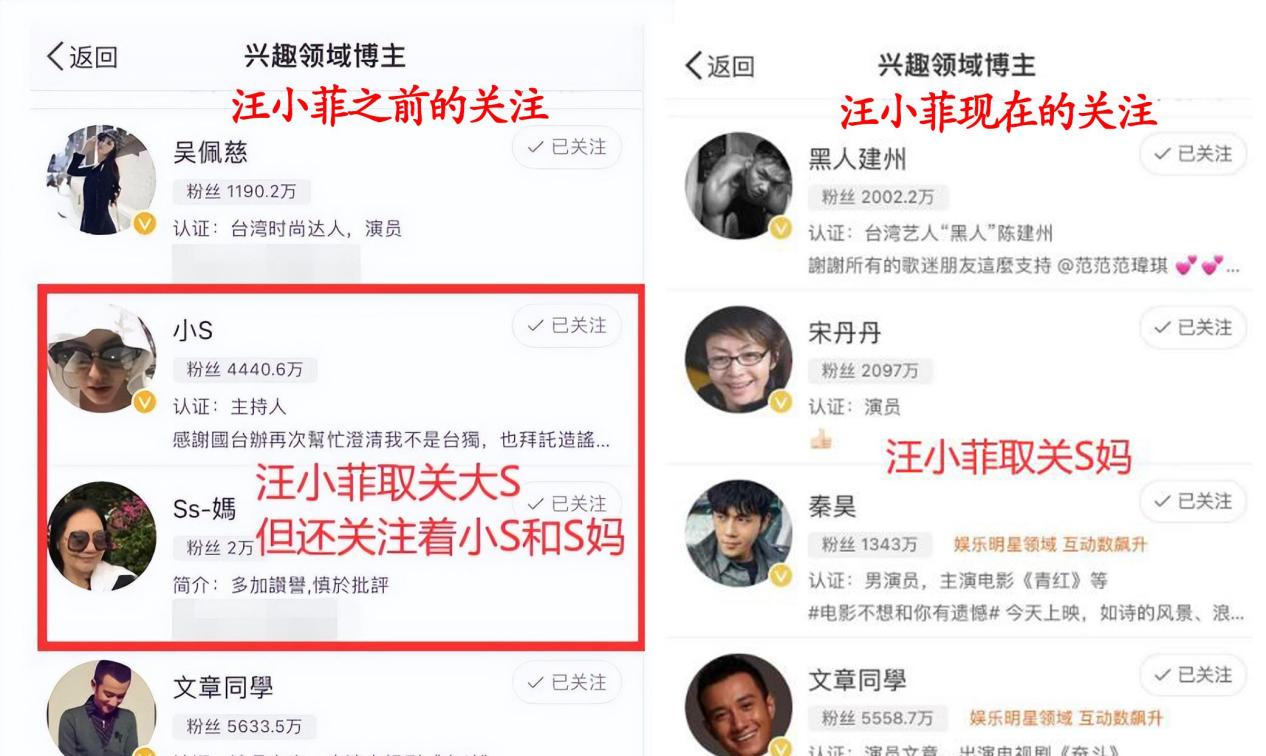1266x756 pixels.
Task: Toggle 已关注 for 小S
Action: click(x=567, y=325)
